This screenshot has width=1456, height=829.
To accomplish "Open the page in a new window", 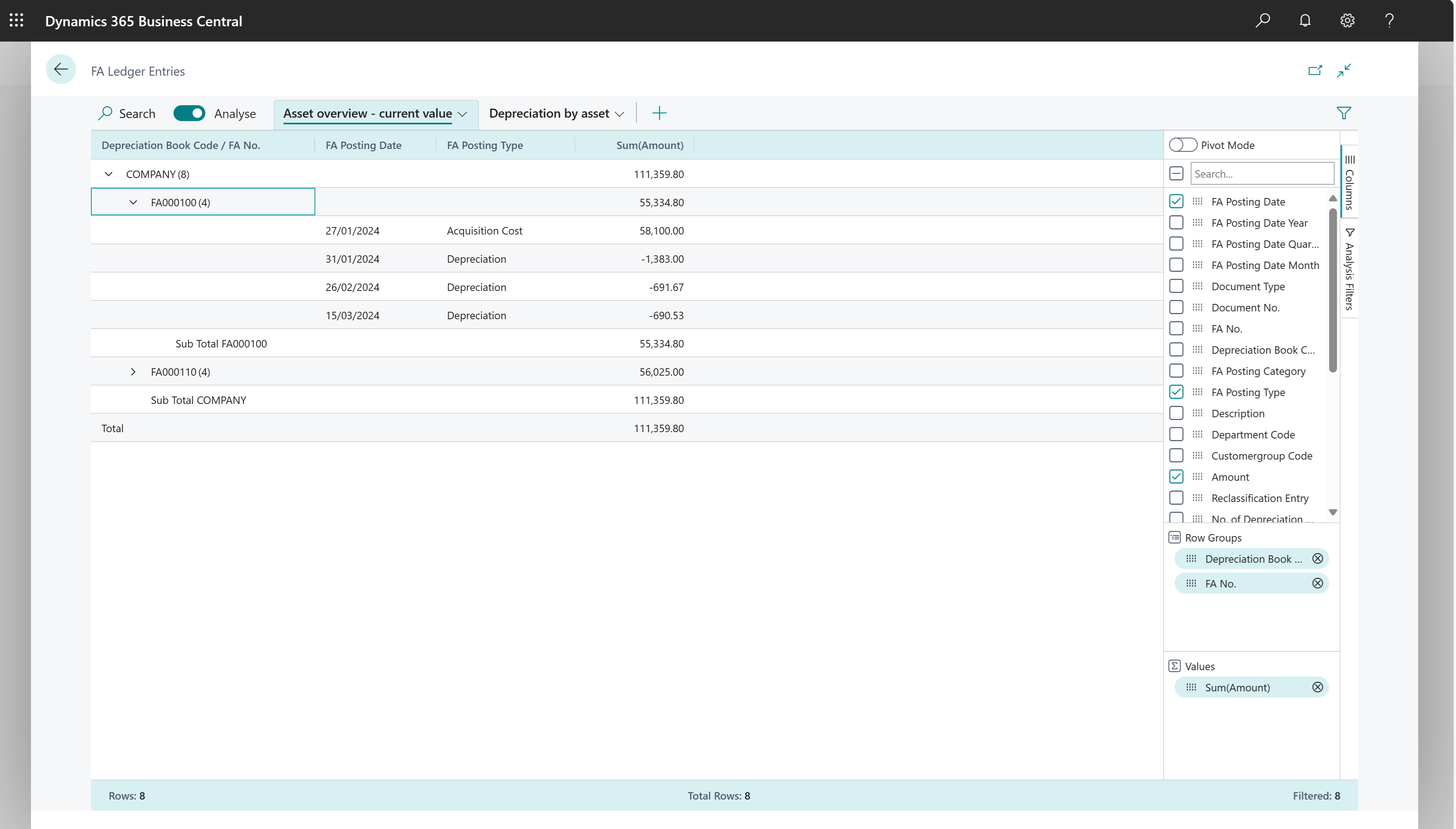I will [1315, 70].
